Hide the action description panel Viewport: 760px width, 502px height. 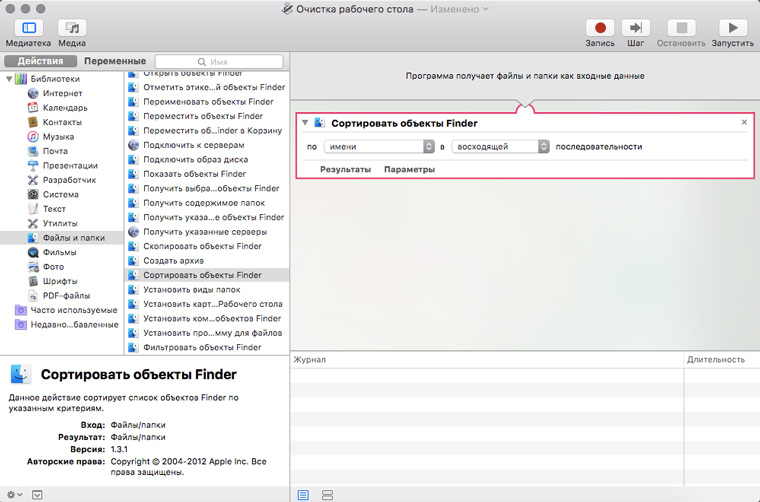tap(37, 495)
